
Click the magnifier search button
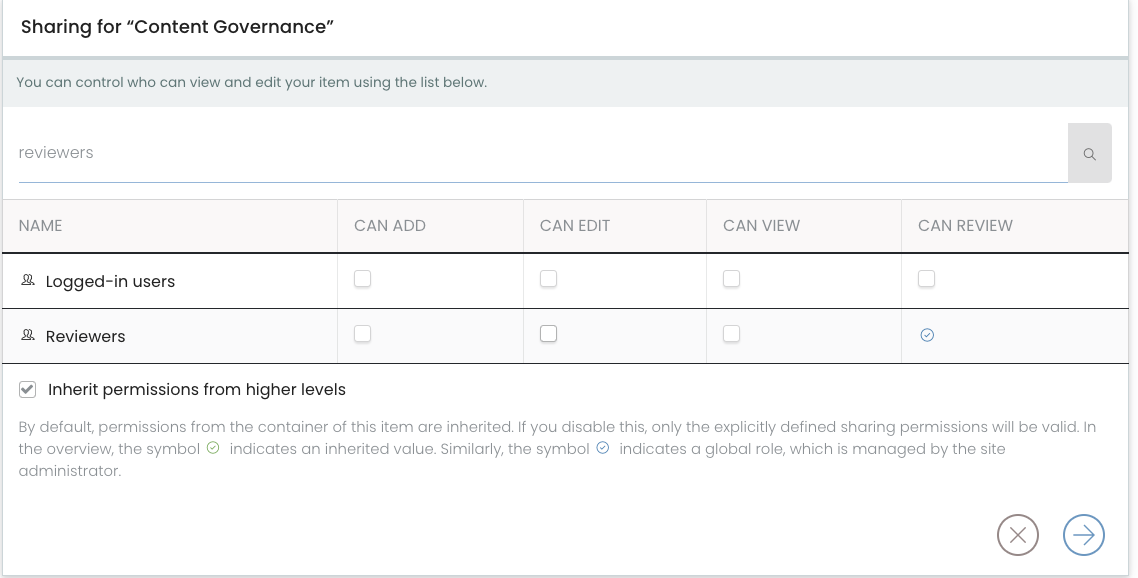click(x=1089, y=153)
